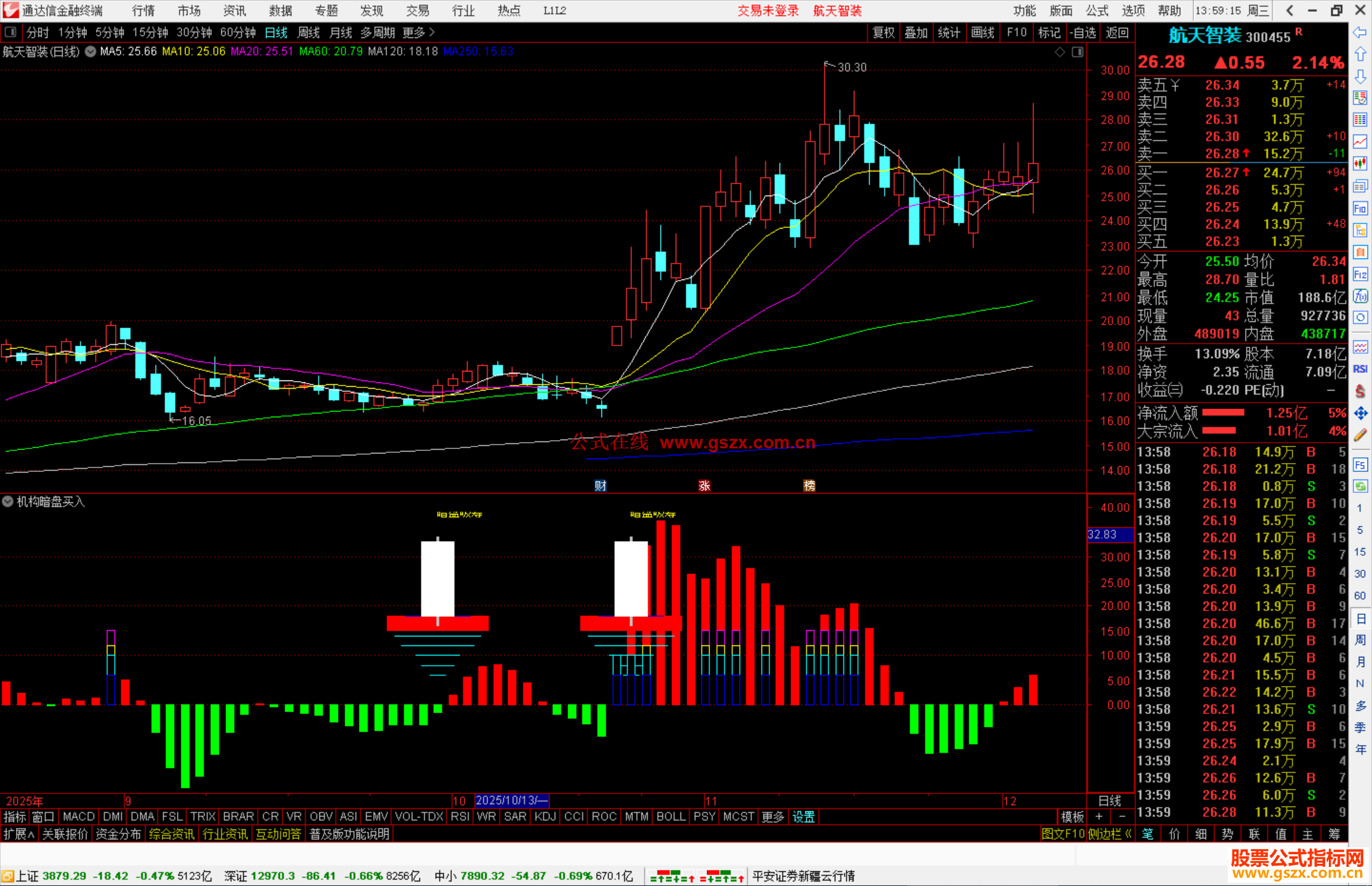Toggle the 机构暗盘买入 indicator round button

tap(8, 502)
